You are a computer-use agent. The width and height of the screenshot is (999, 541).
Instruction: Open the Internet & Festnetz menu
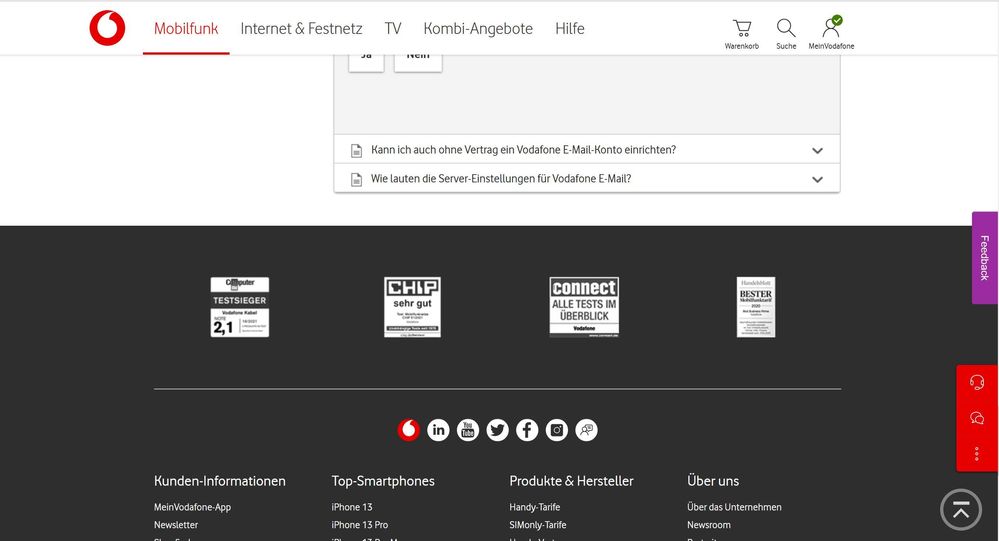click(x=301, y=29)
